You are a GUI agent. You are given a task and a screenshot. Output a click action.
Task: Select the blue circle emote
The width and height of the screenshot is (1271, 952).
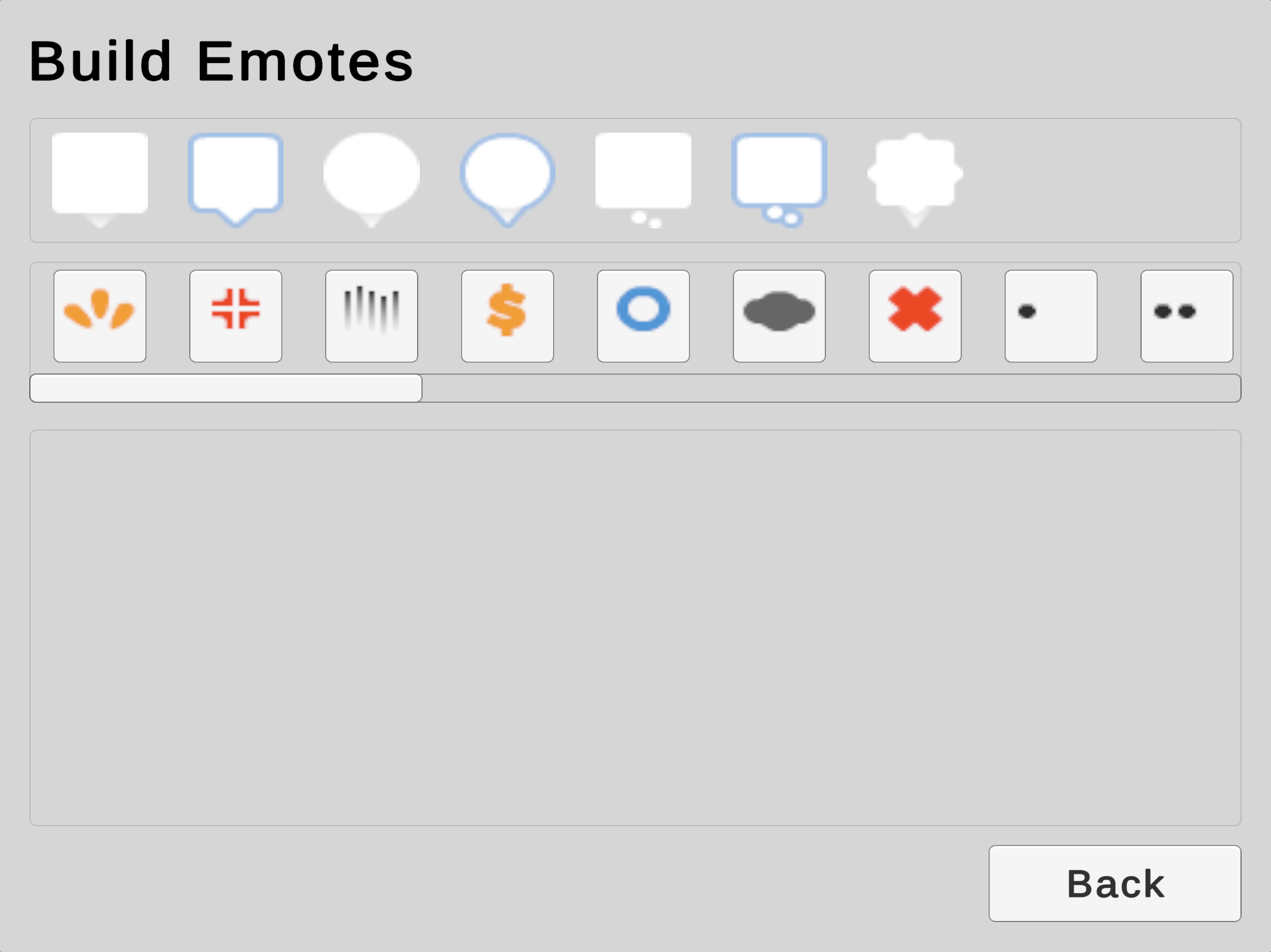(x=643, y=316)
